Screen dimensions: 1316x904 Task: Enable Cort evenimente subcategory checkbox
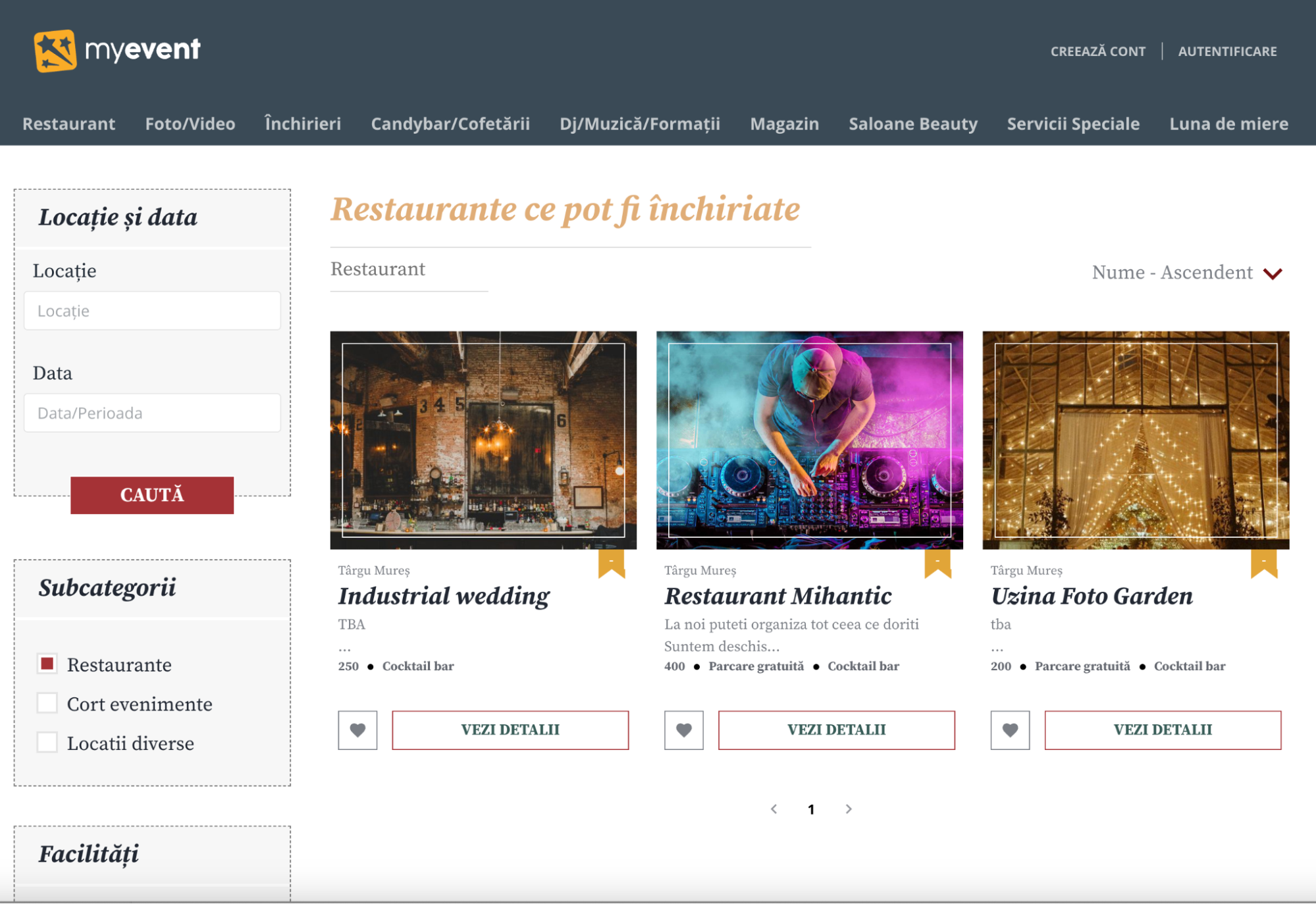[x=47, y=703]
